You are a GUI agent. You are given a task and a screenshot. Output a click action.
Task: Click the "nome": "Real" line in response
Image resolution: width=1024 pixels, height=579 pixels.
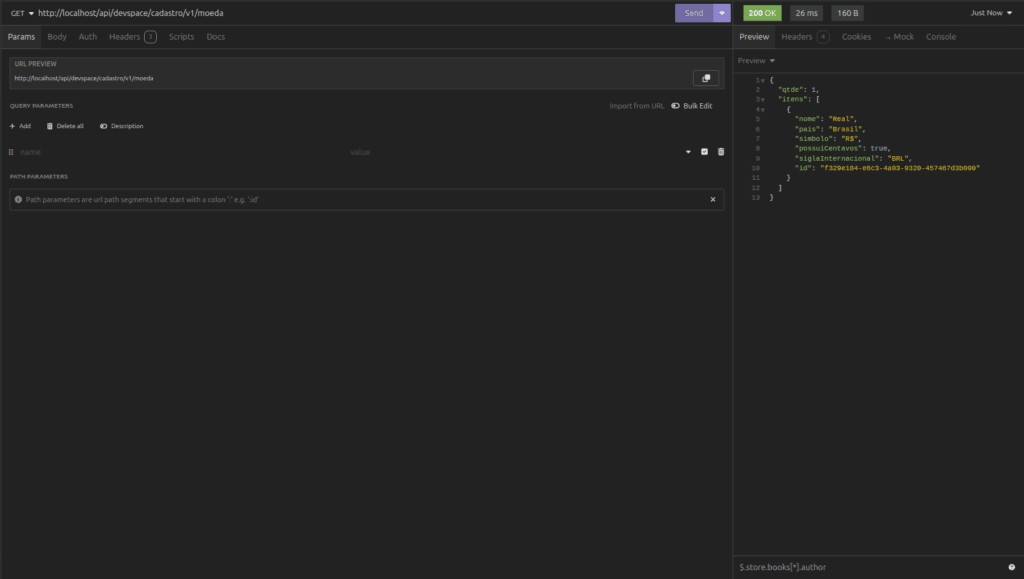pos(825,119)
